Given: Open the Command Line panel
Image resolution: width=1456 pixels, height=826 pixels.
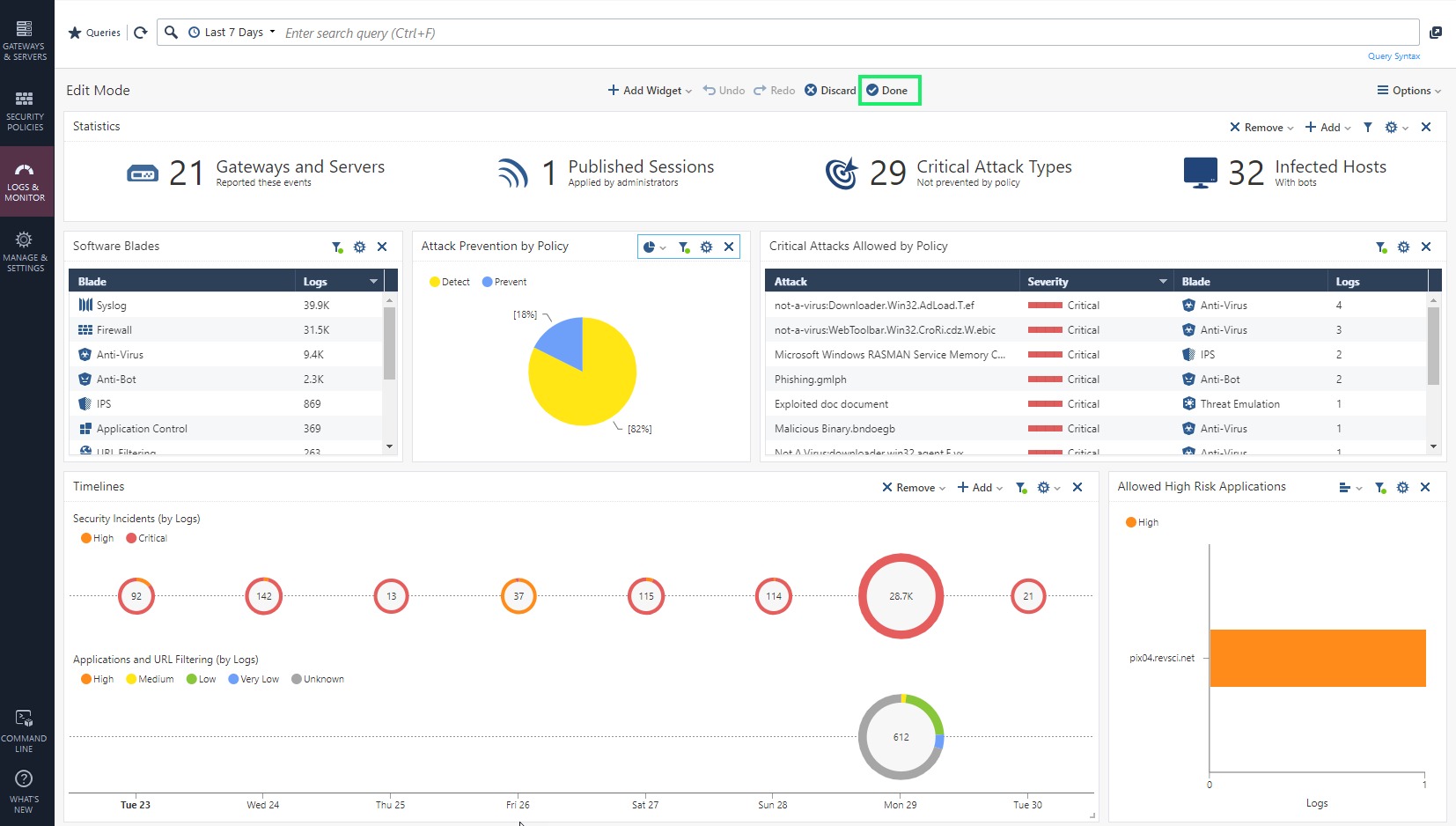Looking at the screenshot, I should (25, 731).
